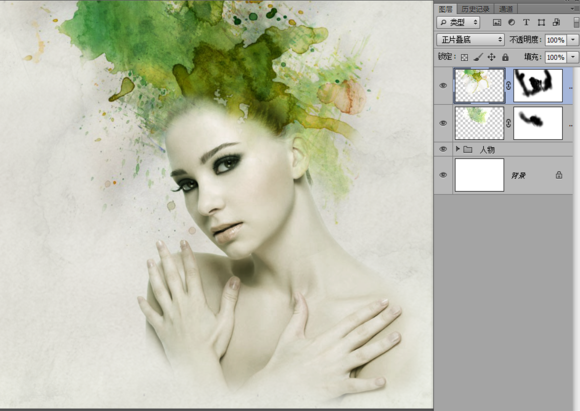Lock image pixels brush icon

tap(478, 57)
